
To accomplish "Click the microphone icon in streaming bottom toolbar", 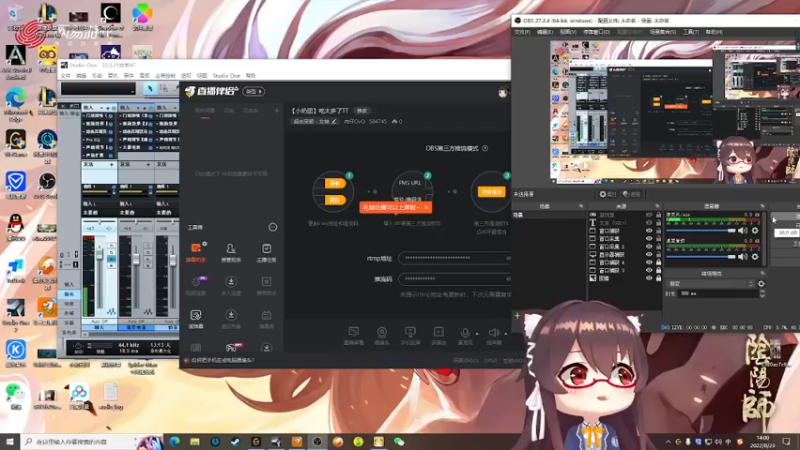I will pyautogui.click(x=465, y=333).
